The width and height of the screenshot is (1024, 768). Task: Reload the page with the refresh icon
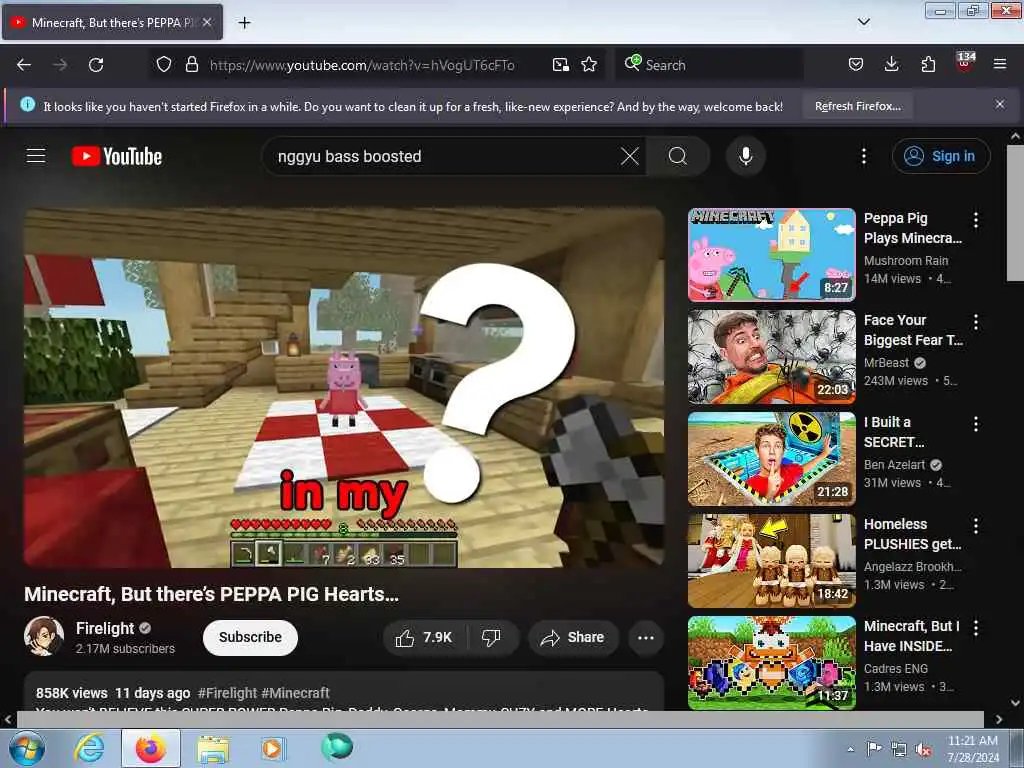pos(96,65)
